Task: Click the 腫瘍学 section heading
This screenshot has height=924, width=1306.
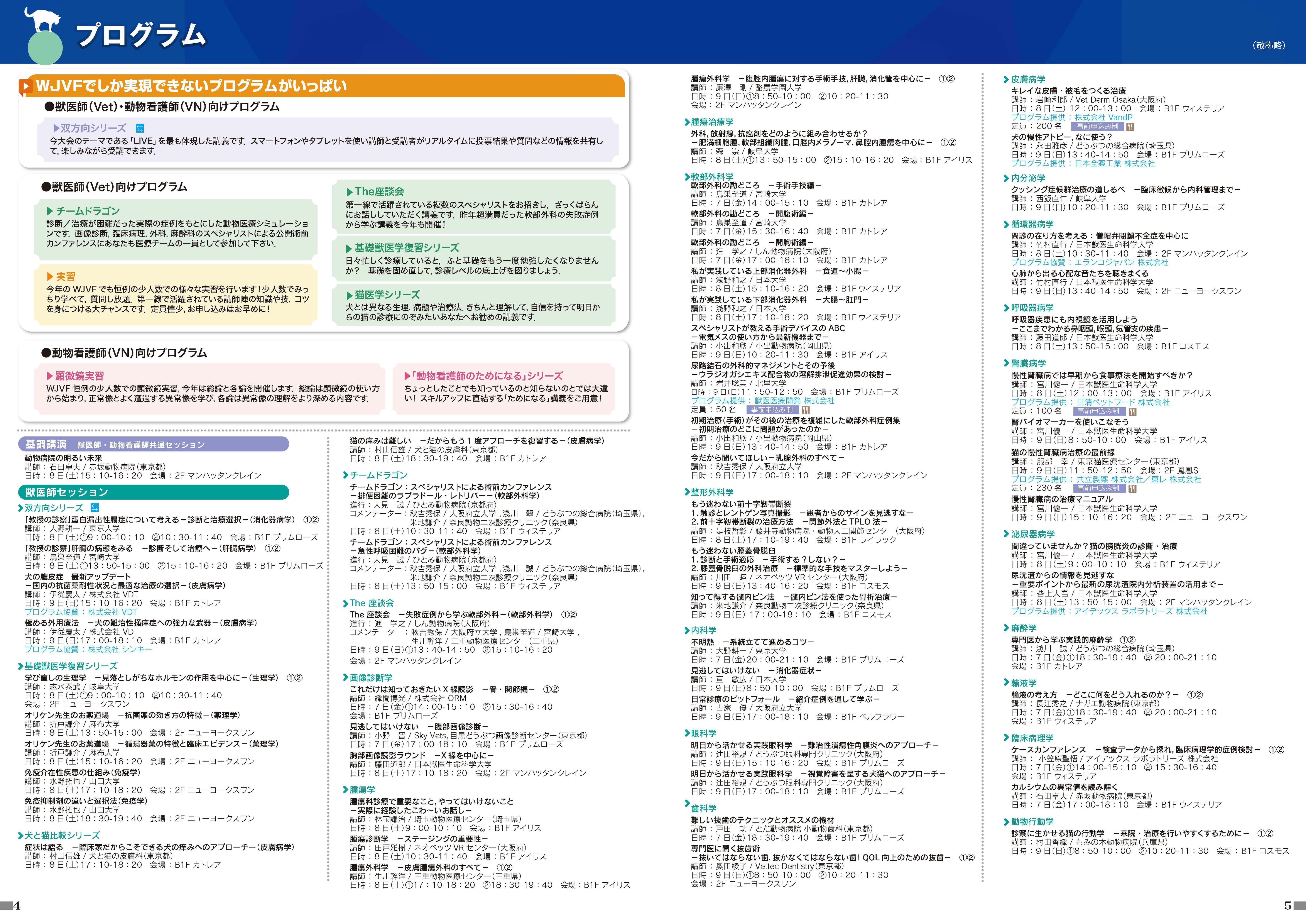Action: point(362,790)
